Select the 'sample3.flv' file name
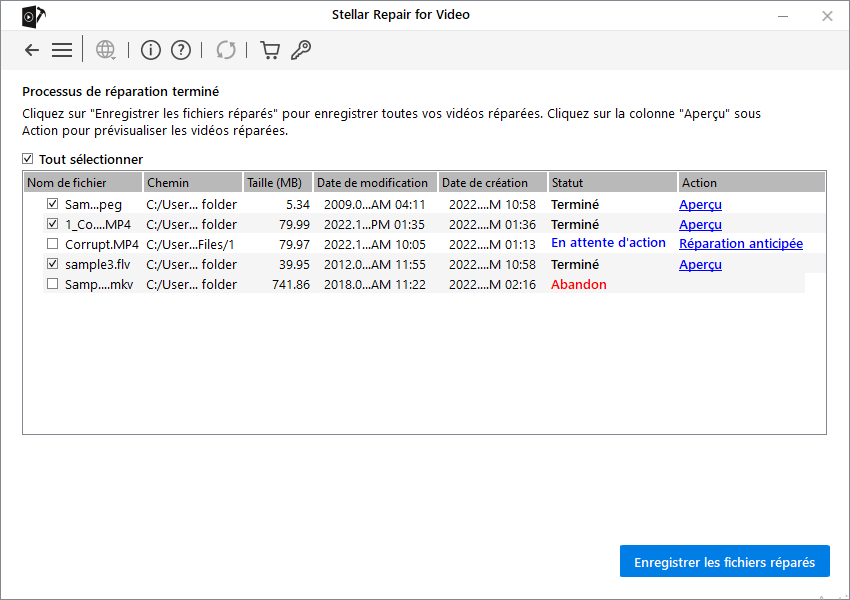The height and width of the screenshot is (600, 850). coord(98,264)
